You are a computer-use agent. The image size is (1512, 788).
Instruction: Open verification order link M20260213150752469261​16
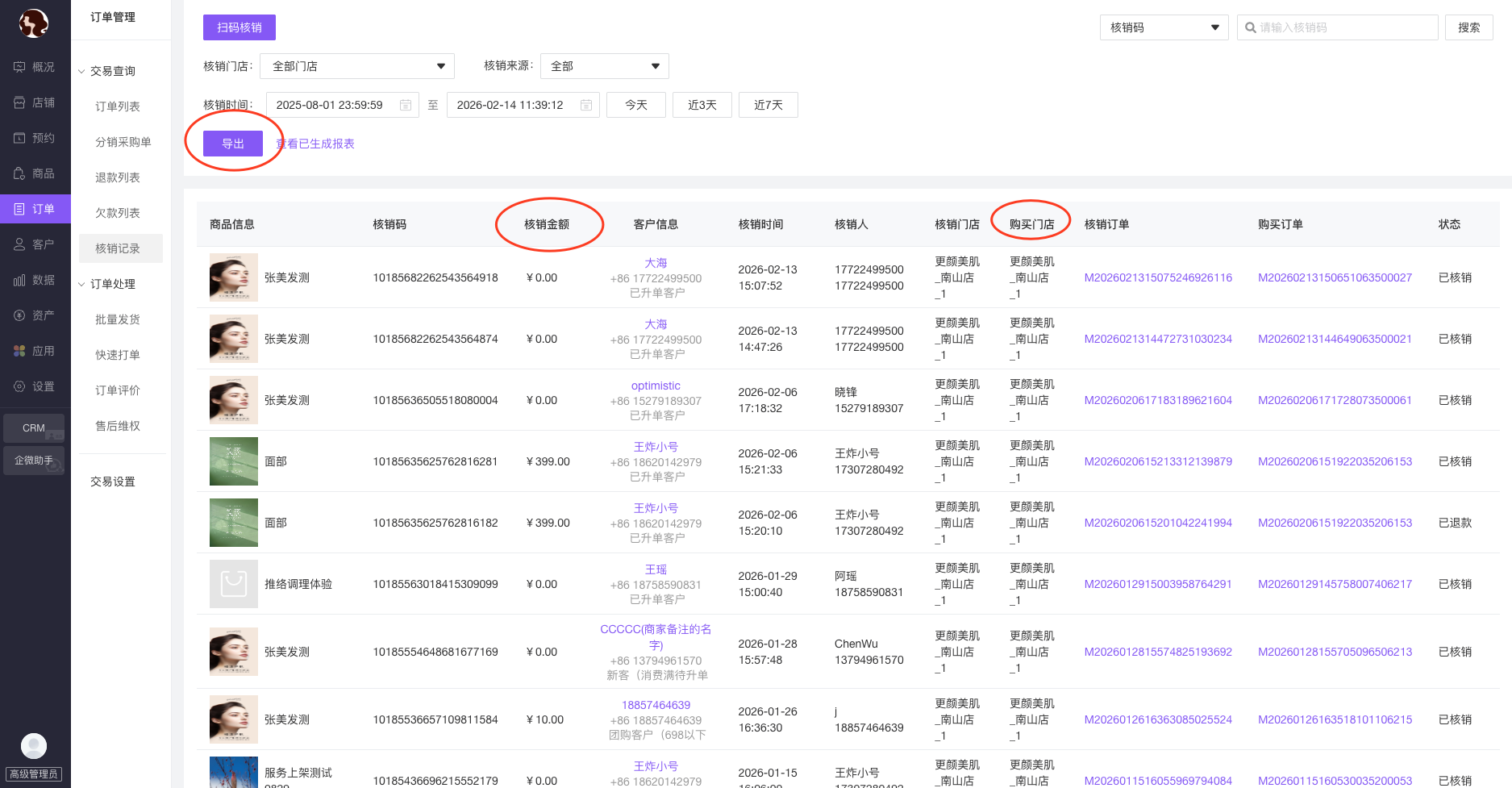point(1158,277)
